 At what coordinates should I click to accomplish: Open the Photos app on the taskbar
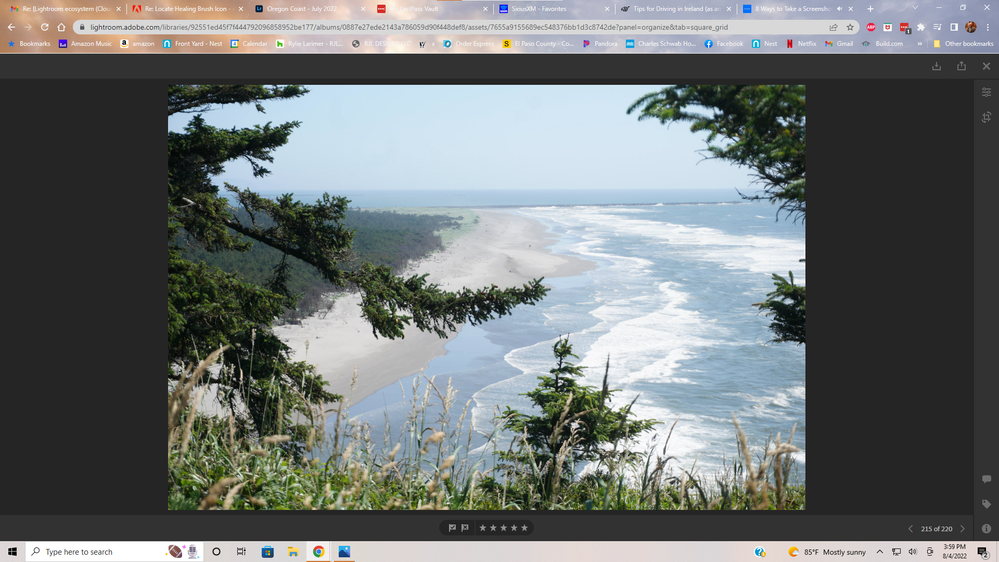[344, 552]
